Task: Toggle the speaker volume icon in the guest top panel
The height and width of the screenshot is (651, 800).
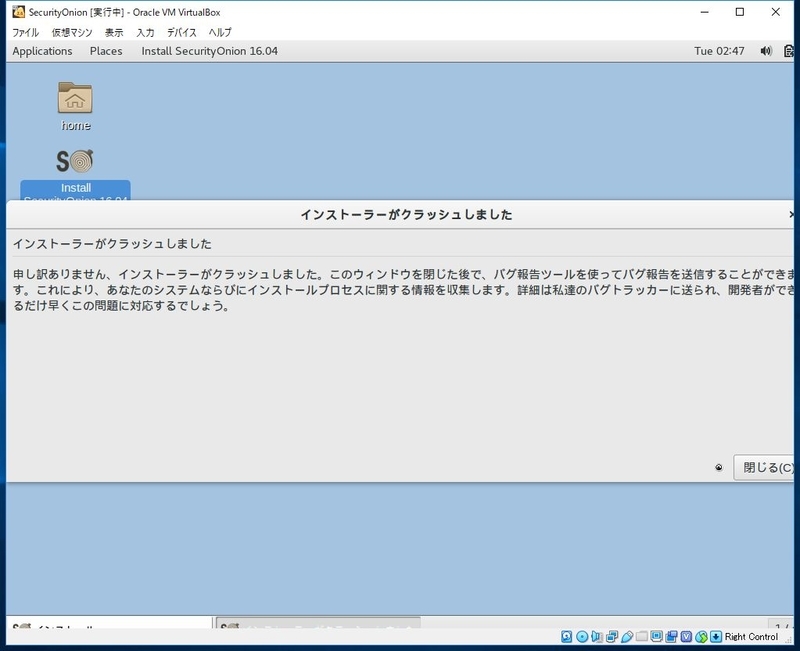Action: pos(765,50)
